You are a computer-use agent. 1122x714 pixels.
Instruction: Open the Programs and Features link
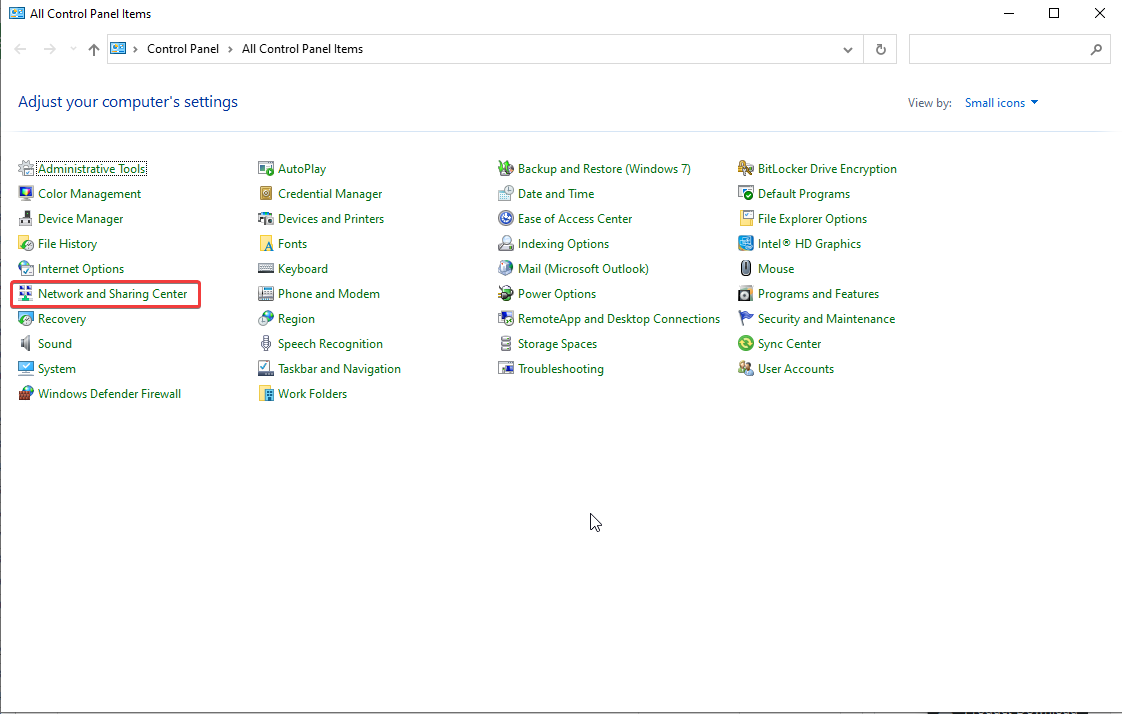click(x=818, y=294)
